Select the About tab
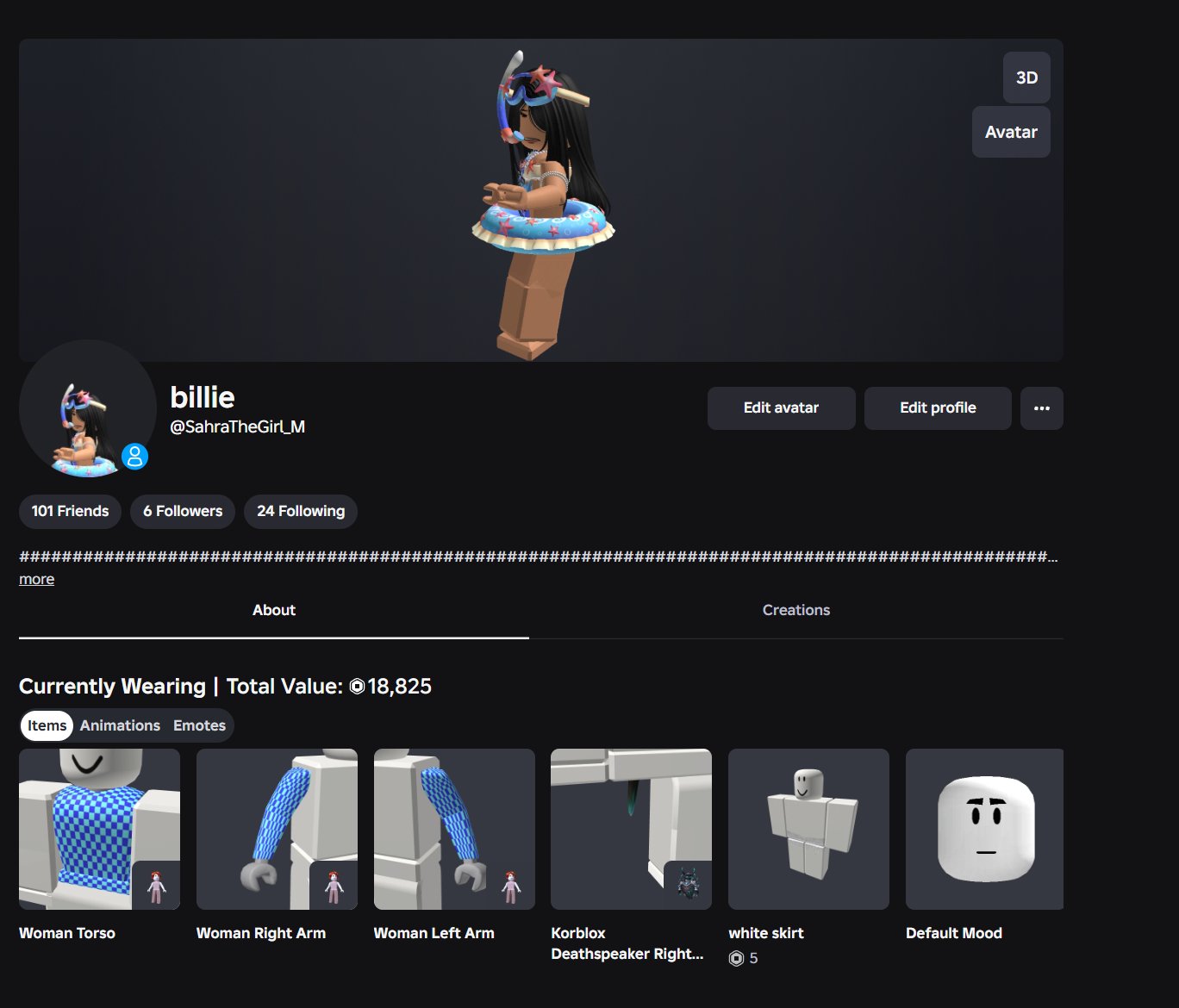The width and height of the screenshot is (1179, 1008). 274,610
